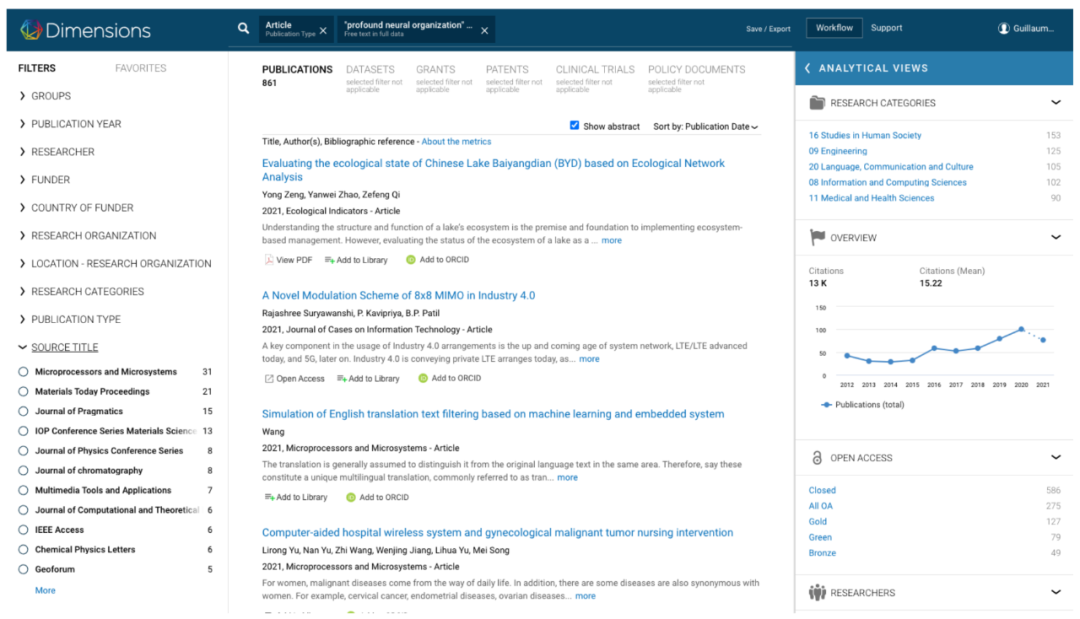The width and height of the screenshot is (1080, 619).
Task: Switch to the Policy Documents tab
Action: tap(696, 70)
